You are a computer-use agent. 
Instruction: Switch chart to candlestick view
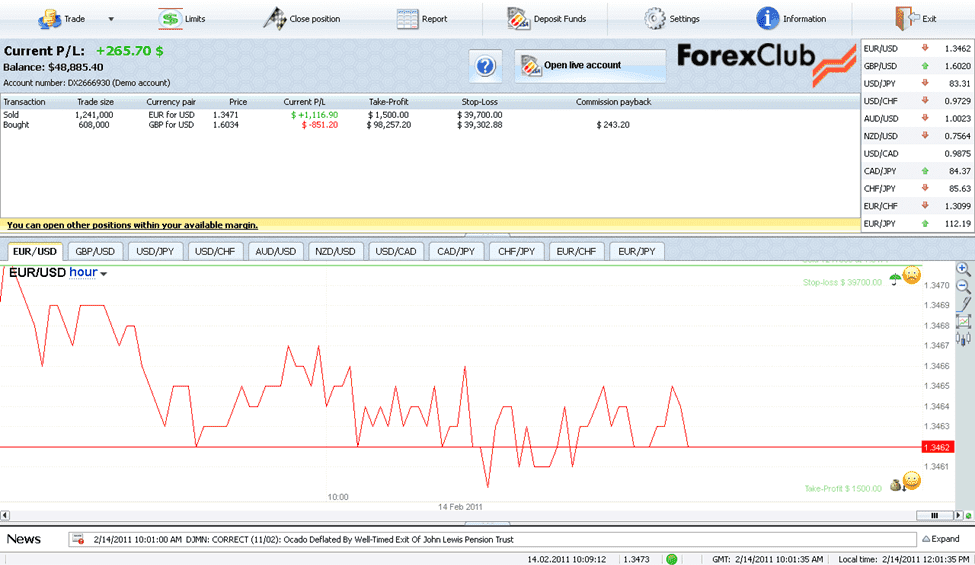(963, 339)
